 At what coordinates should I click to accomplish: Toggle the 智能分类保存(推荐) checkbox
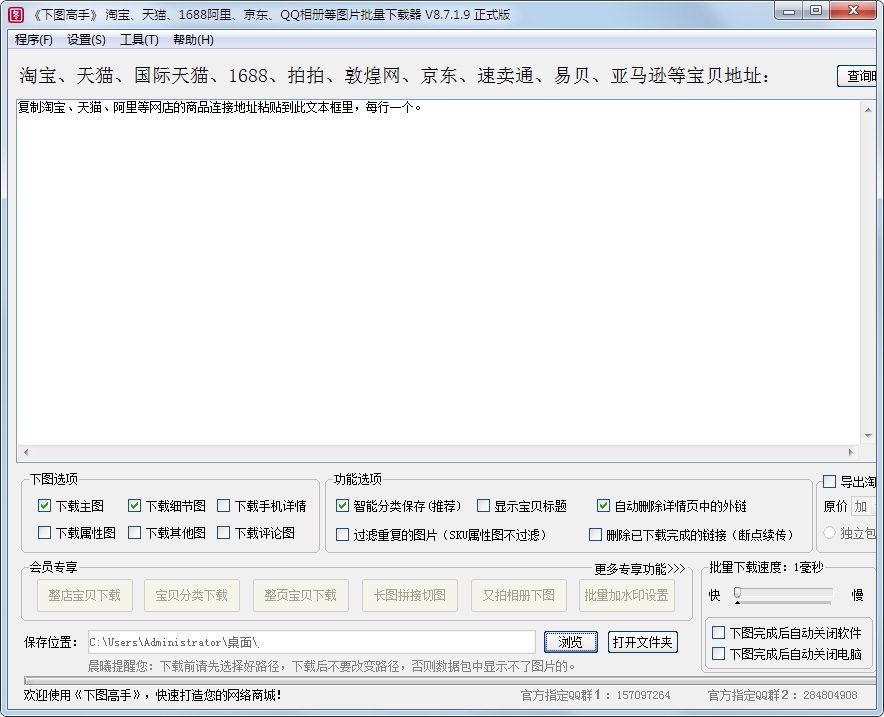[x=343, y=506]
